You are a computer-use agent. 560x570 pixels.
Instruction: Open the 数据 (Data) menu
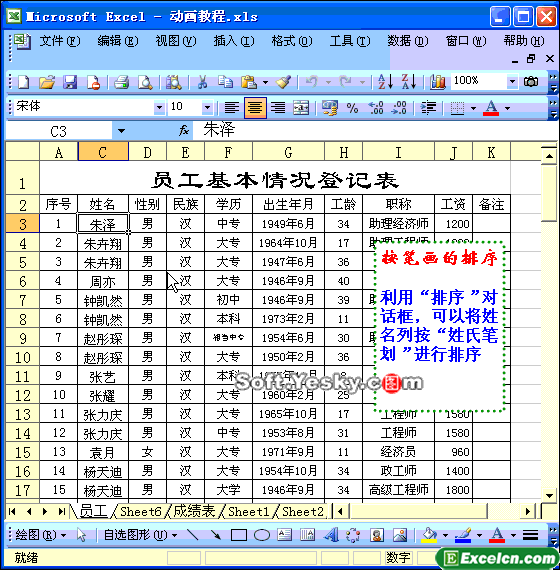(x=408, y=41)
